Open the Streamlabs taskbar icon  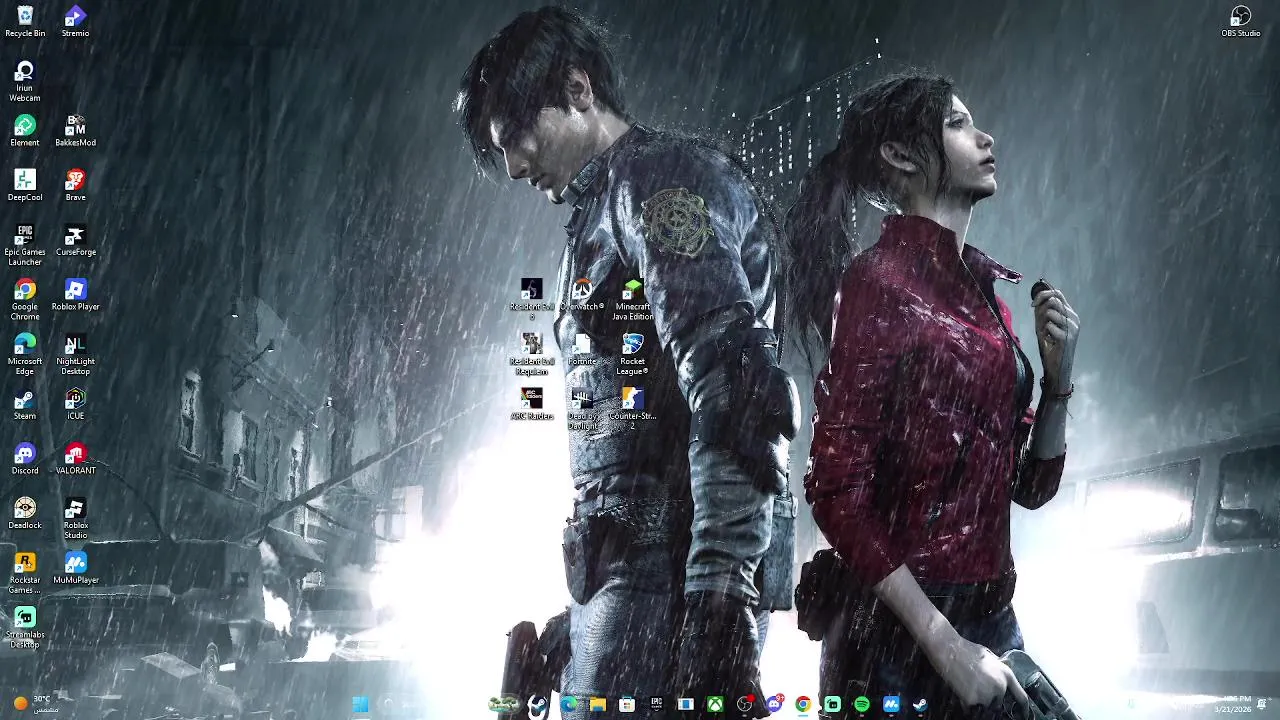[832, 705]
